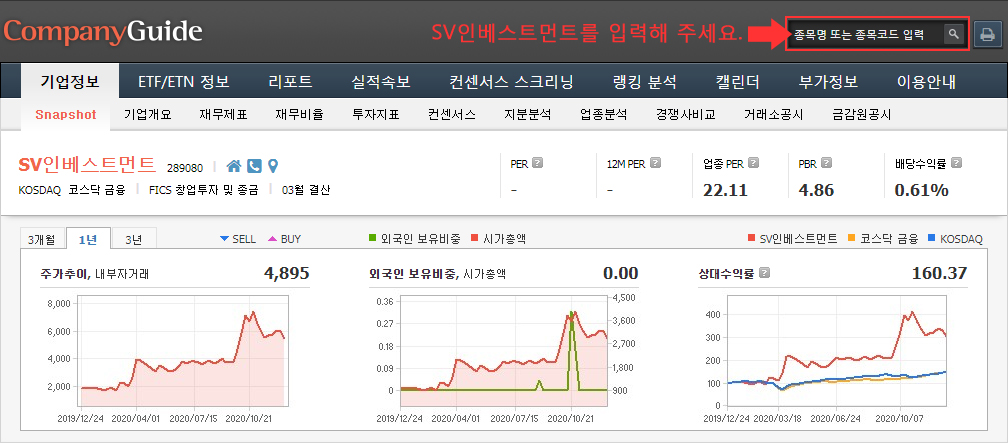Open the 랭킹 분석 menu

tap(645, 82)
